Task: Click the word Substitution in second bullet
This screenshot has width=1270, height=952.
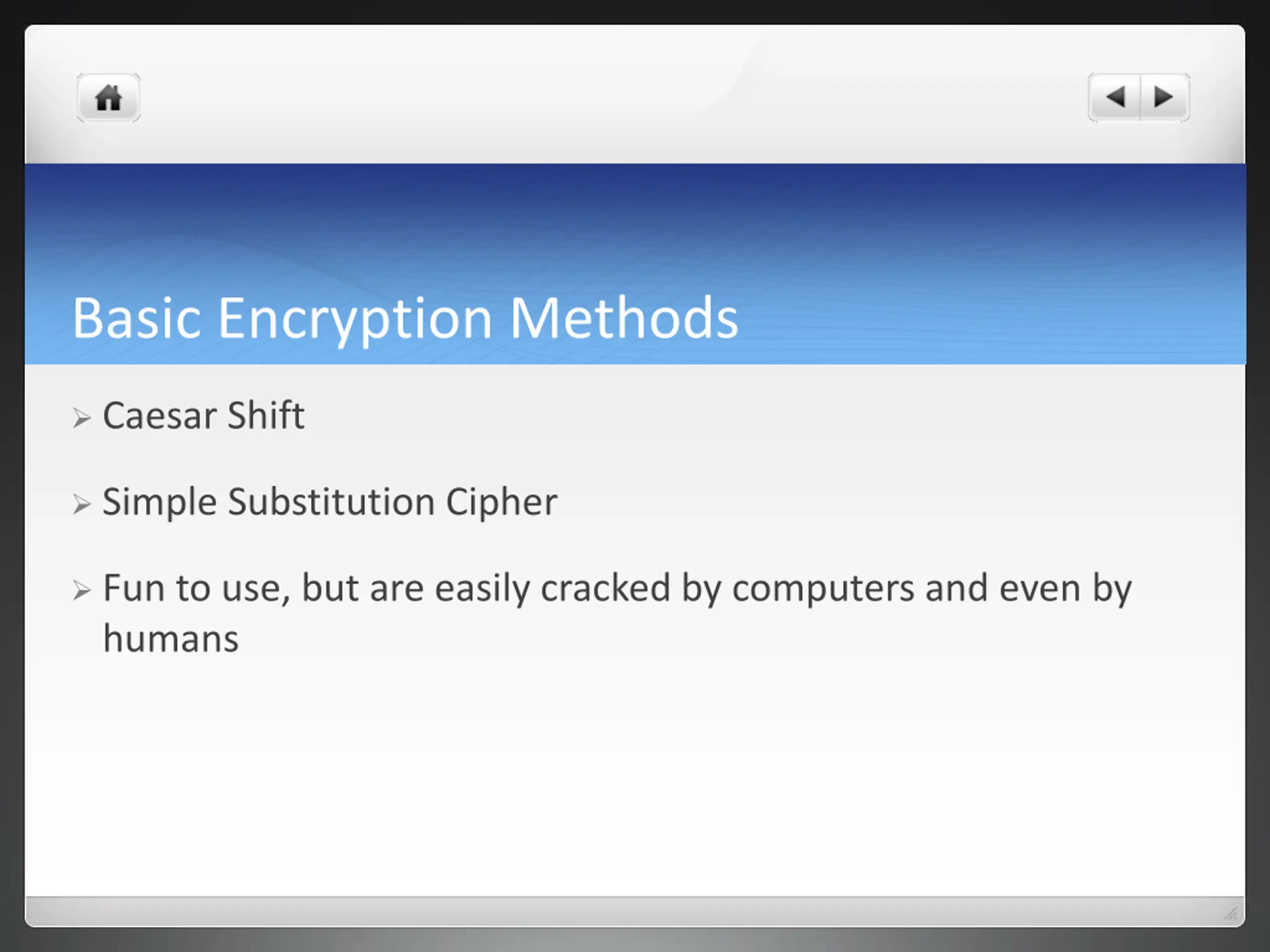Action: 331,502
